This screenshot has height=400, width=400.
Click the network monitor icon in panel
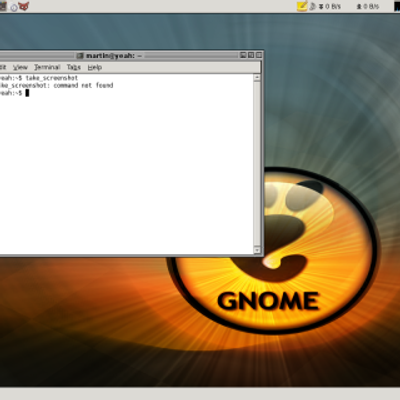tap(313, 6)
